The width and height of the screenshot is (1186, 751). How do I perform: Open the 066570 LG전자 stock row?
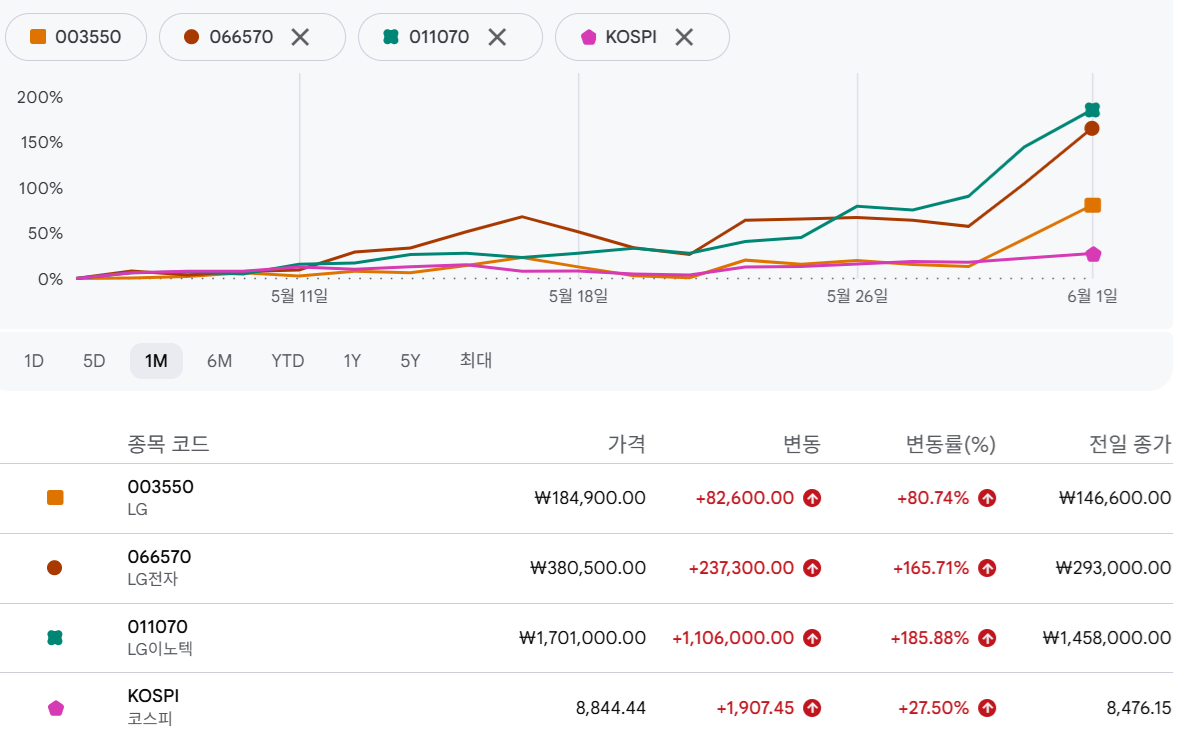[586, 568]
